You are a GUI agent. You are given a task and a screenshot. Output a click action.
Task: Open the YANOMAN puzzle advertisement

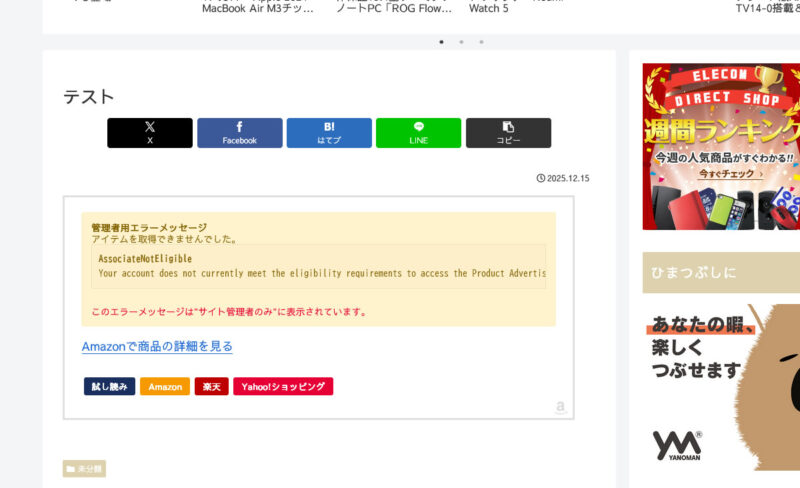pyautogui.click(x=721, y=387)
